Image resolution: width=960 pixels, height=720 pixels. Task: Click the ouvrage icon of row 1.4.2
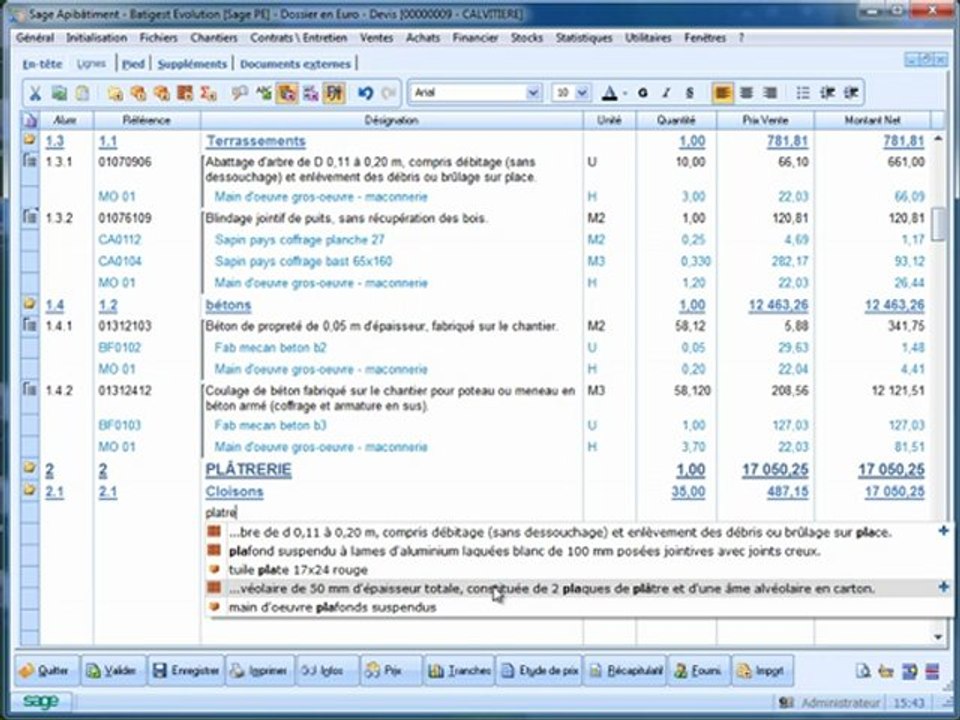pyautogui.click(x=29, y=389)
